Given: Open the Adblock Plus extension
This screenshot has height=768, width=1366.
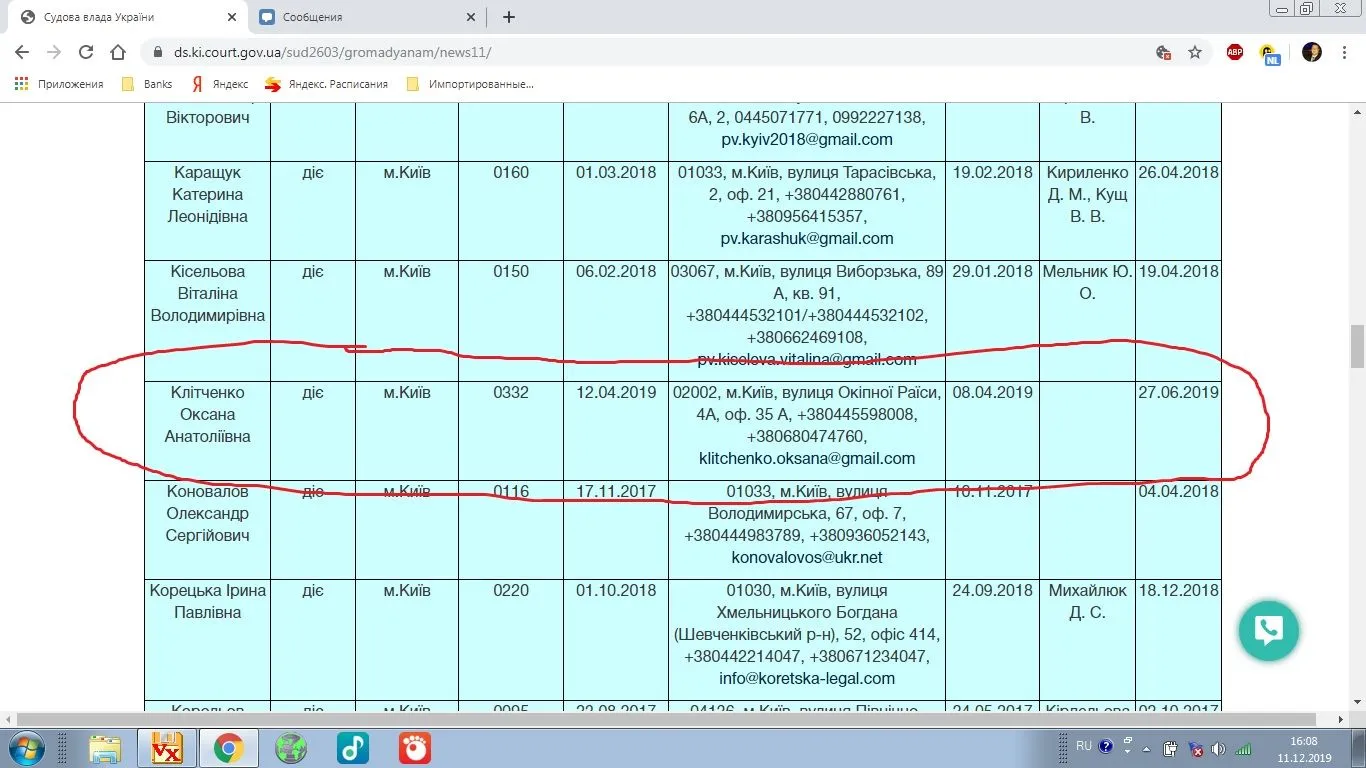Looking at the screenshot, I should (x=1235, y=52).
